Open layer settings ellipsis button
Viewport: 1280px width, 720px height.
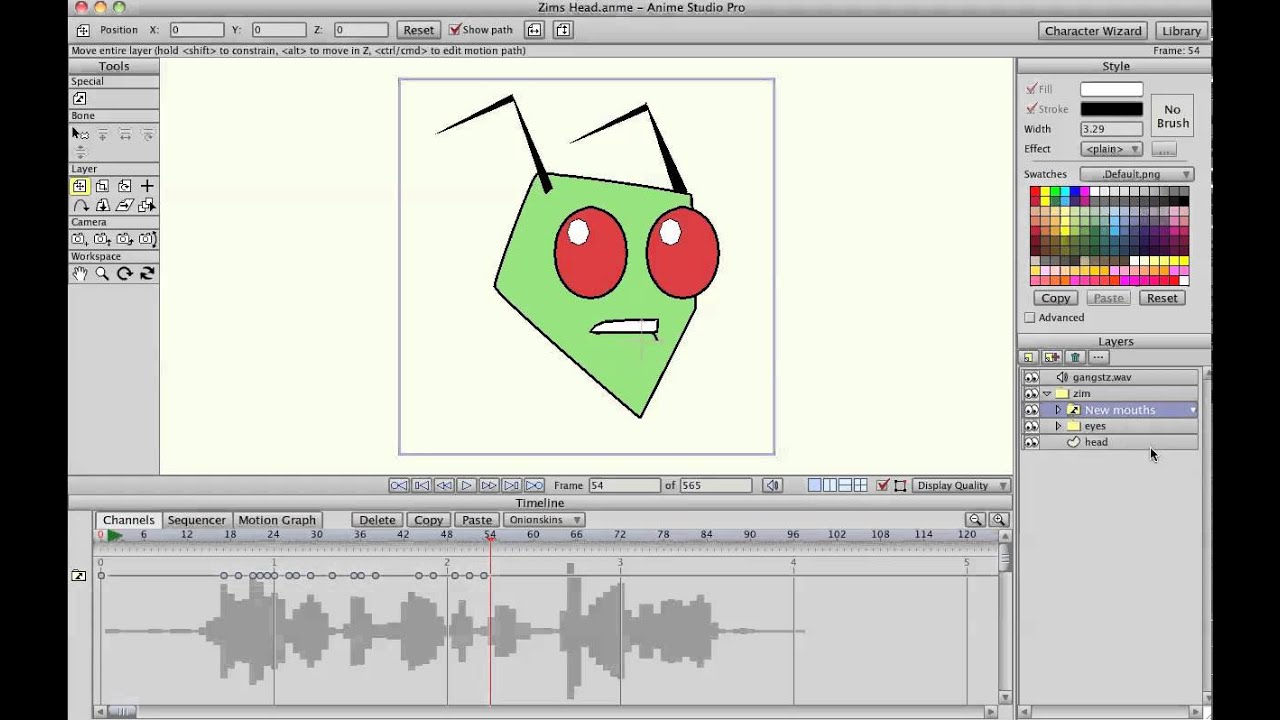pyautogui.click(x=1098, y=357)
